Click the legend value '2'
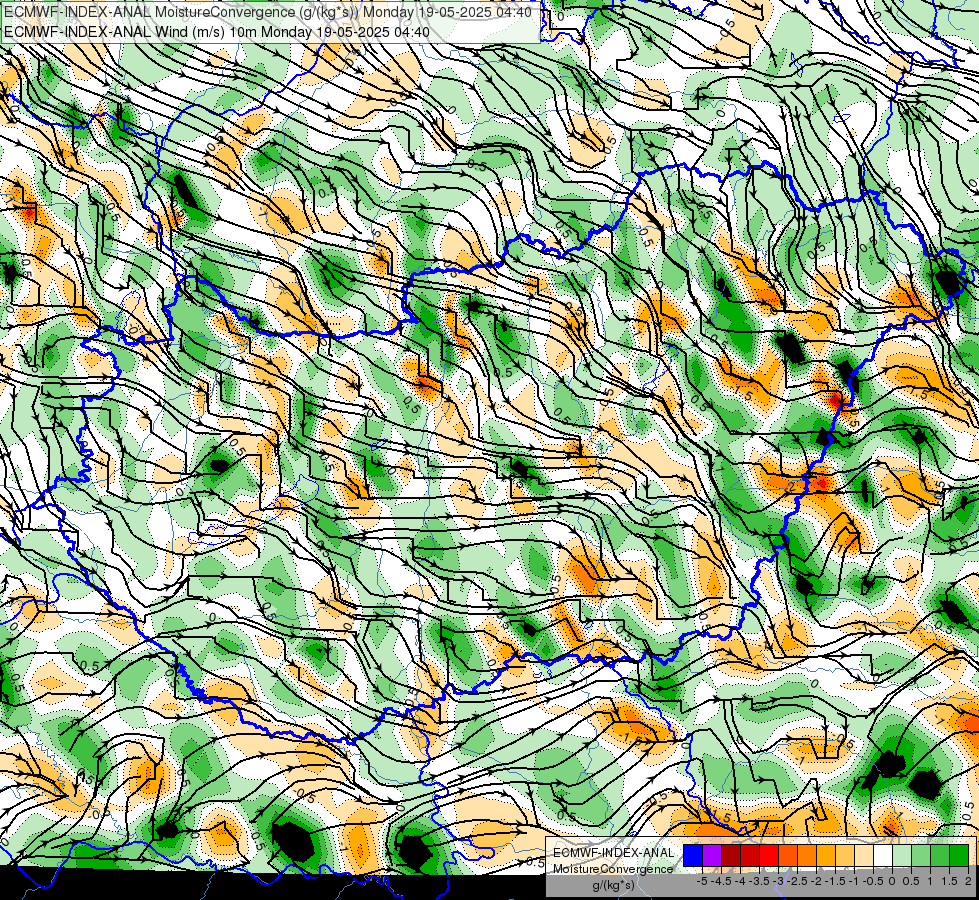The width and height of the screenshot is (979, 900). point(968,881)
